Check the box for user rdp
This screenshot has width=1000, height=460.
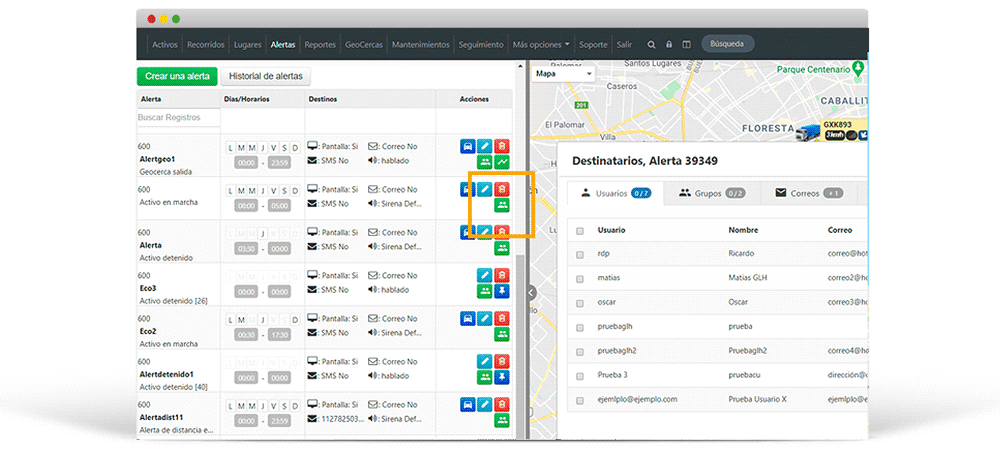pos(580,254)
